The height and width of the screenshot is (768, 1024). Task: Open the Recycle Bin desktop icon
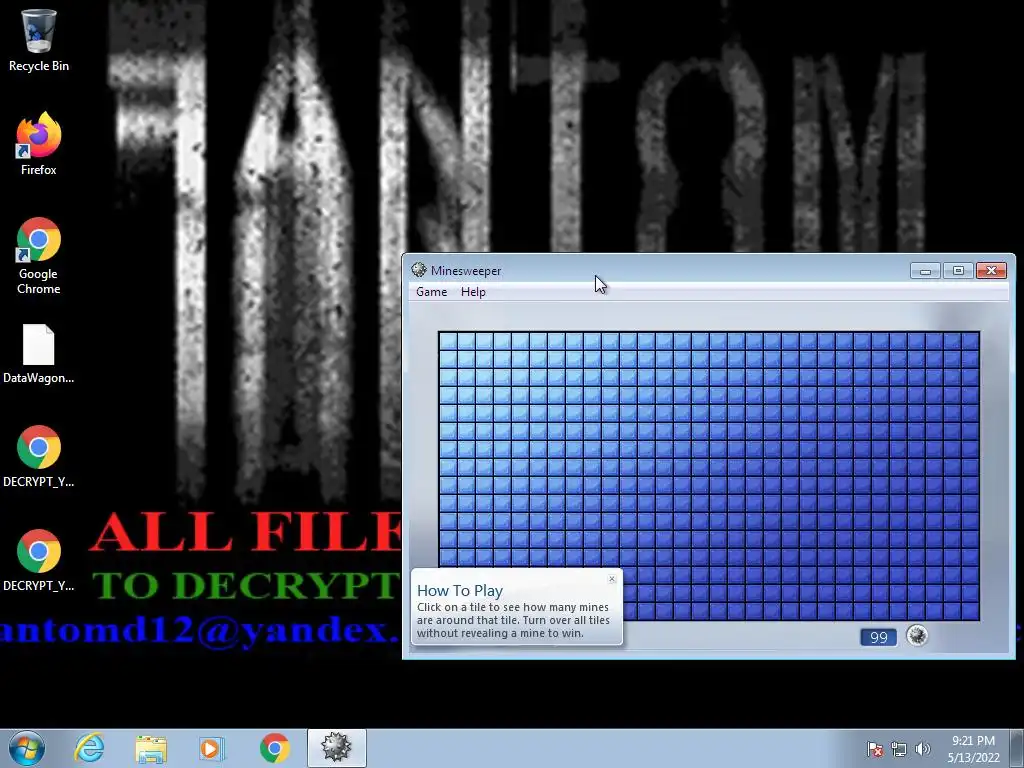click(x=39, y=40)
